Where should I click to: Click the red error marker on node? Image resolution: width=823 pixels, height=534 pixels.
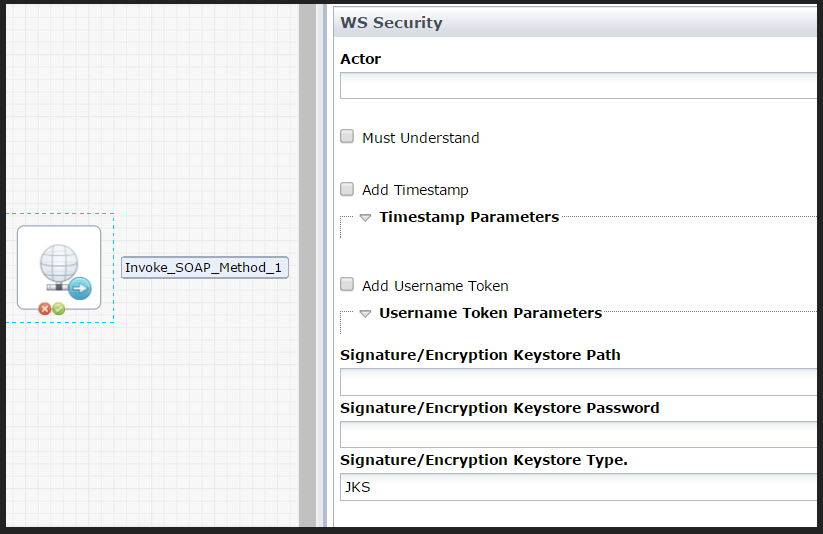pos(45,308)
